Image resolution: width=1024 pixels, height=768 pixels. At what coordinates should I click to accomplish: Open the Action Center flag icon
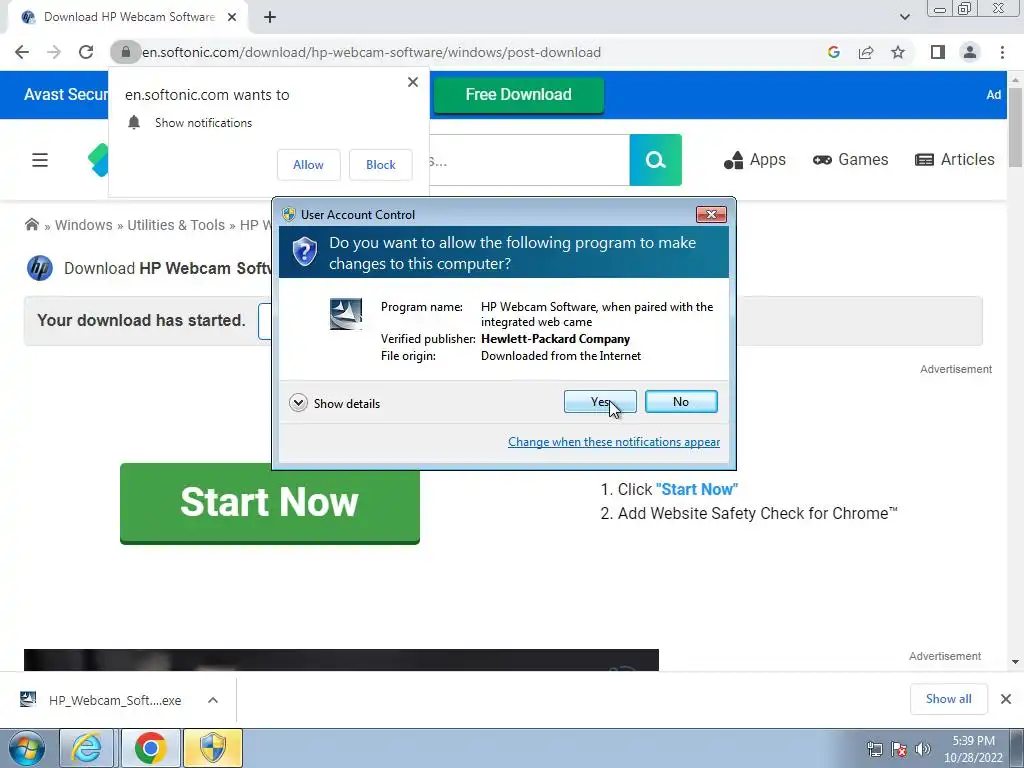click(x=899, y=749)
